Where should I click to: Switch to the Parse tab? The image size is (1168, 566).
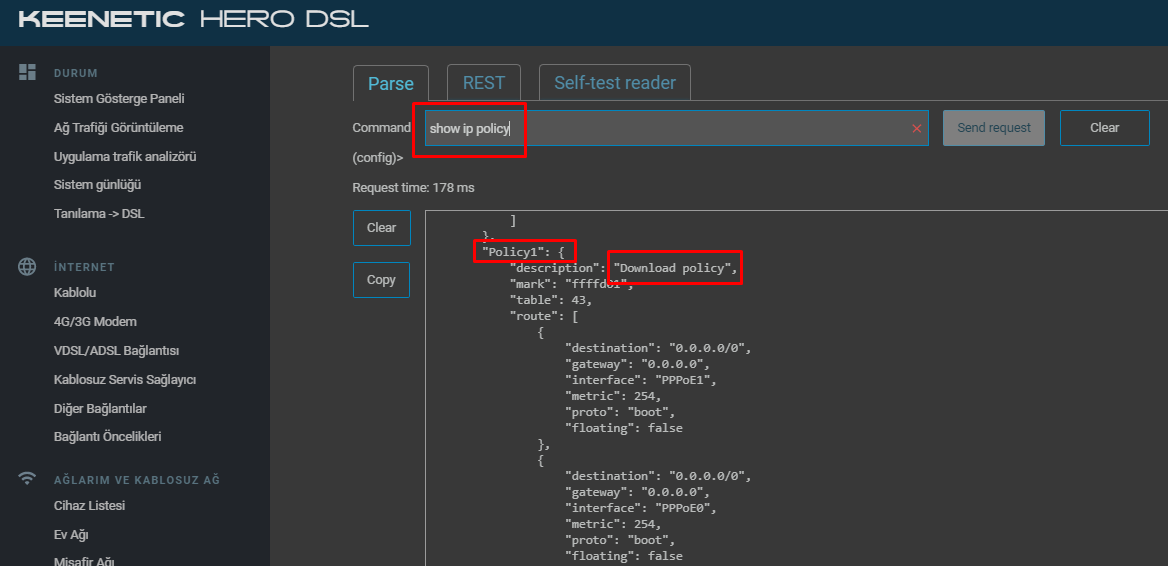click(391, 83)
